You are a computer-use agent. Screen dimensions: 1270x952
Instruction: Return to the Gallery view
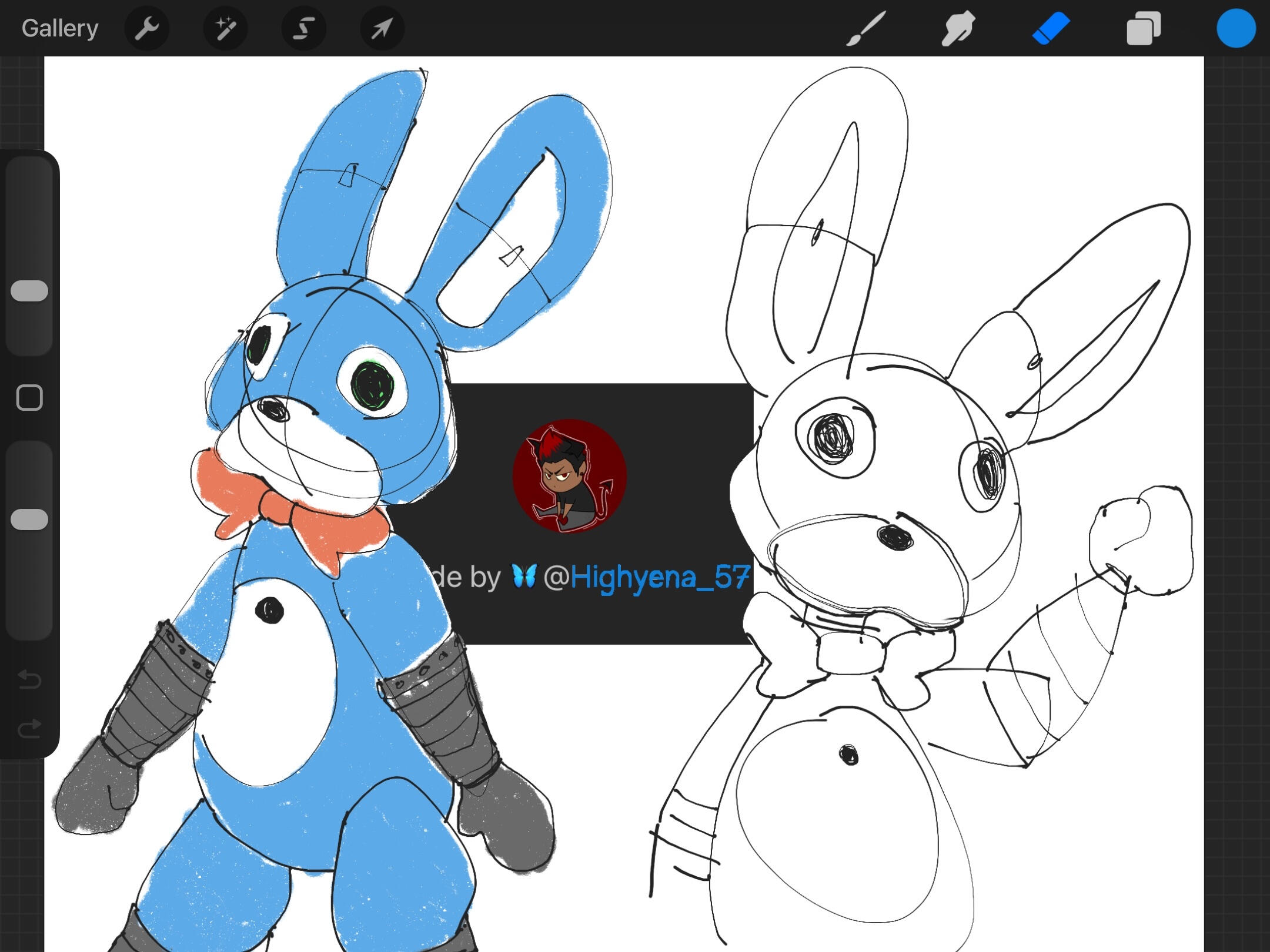pos(60,28)
